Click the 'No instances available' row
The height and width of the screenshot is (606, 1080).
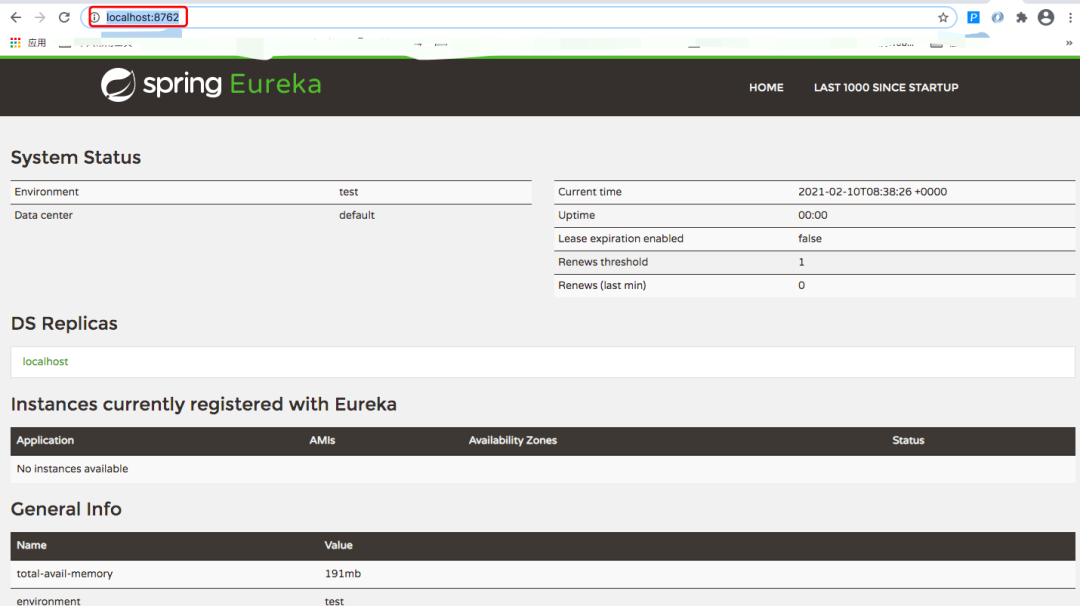click(x=543, y=469)
